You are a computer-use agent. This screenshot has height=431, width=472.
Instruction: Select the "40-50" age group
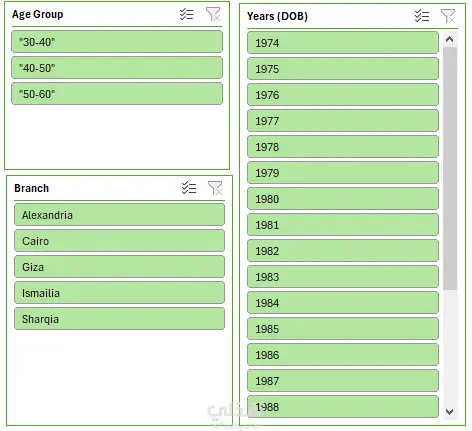(117, 68)
